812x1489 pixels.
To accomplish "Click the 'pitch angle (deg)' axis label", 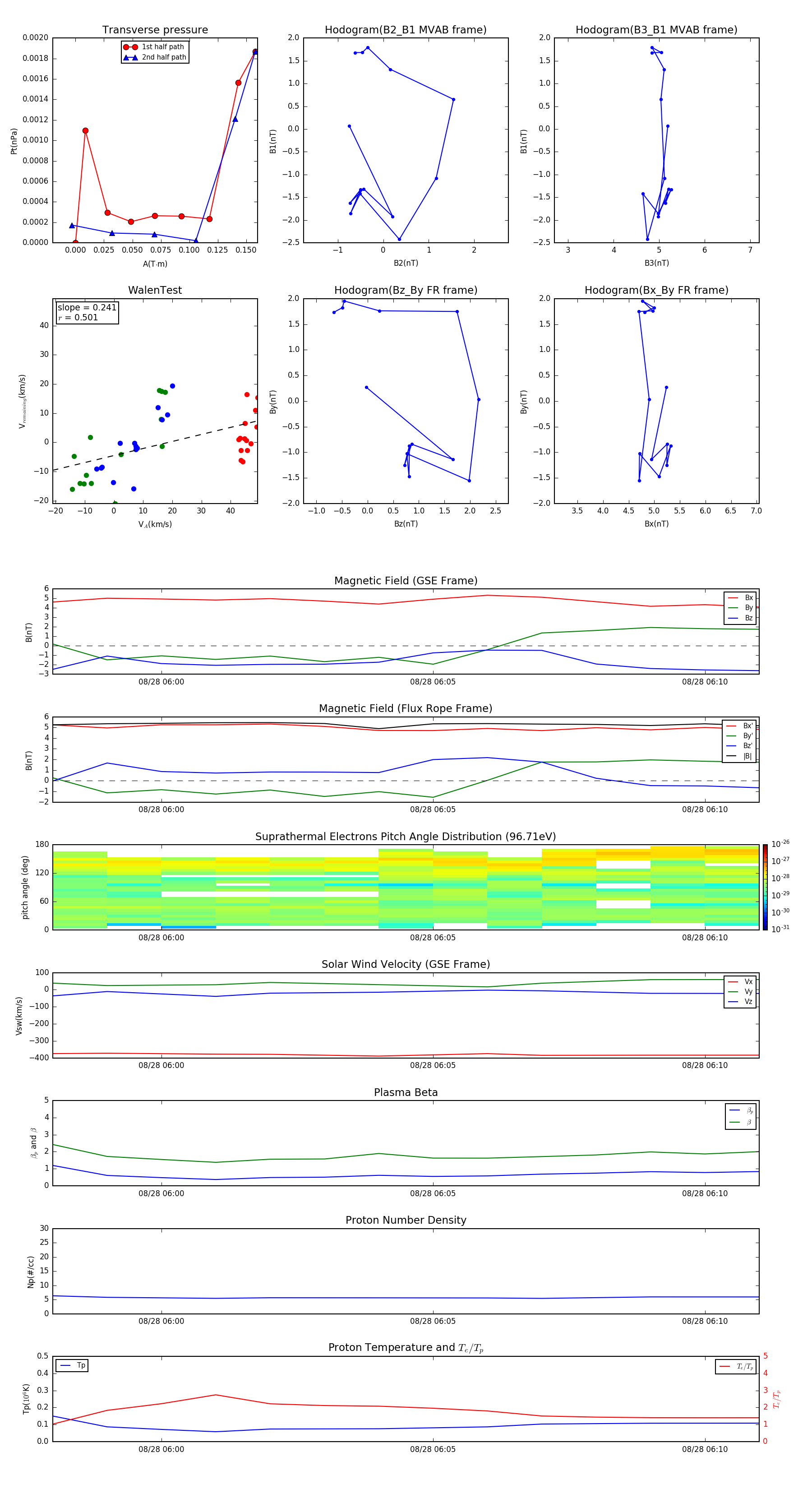I will coord(25,887).
